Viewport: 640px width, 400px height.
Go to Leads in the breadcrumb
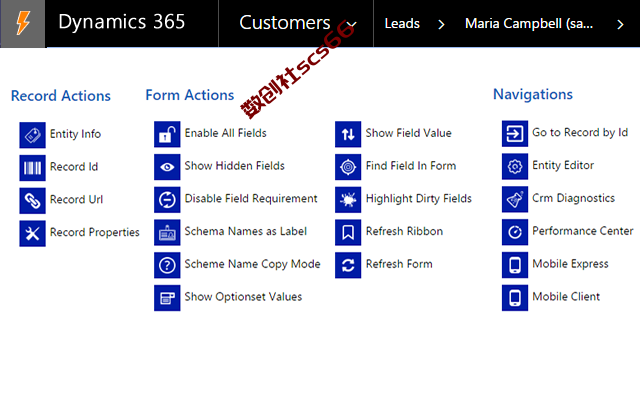(x=402, y=24)
